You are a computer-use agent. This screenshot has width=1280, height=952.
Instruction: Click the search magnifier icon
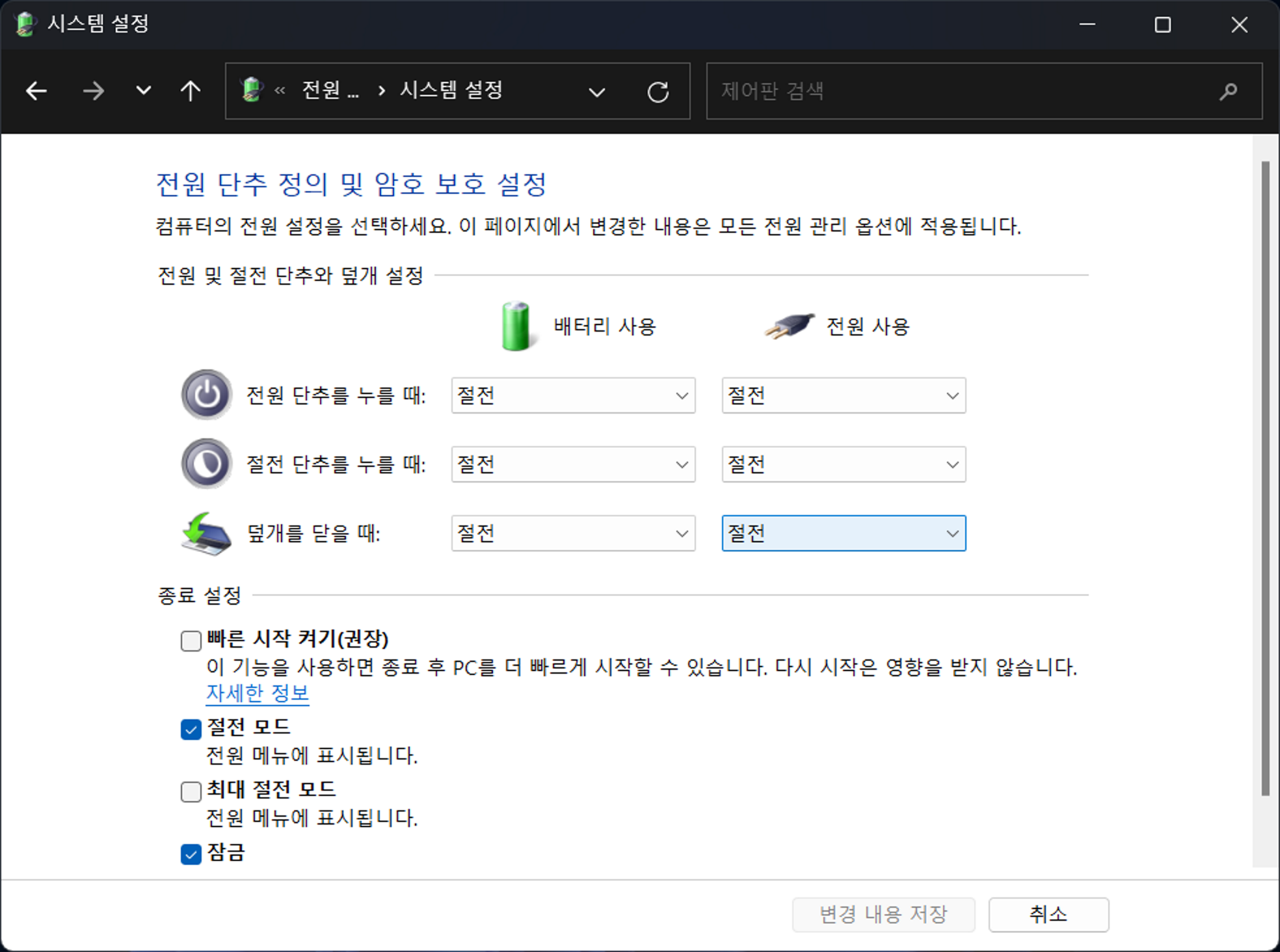click(1228, 92)
